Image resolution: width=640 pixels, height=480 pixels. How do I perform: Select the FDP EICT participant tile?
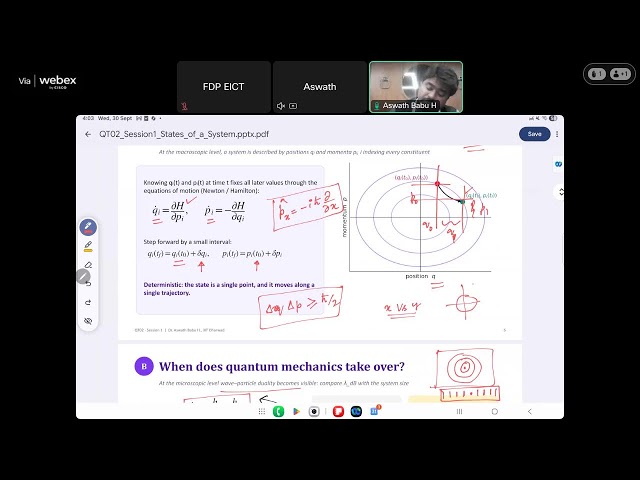click(224, 87)
